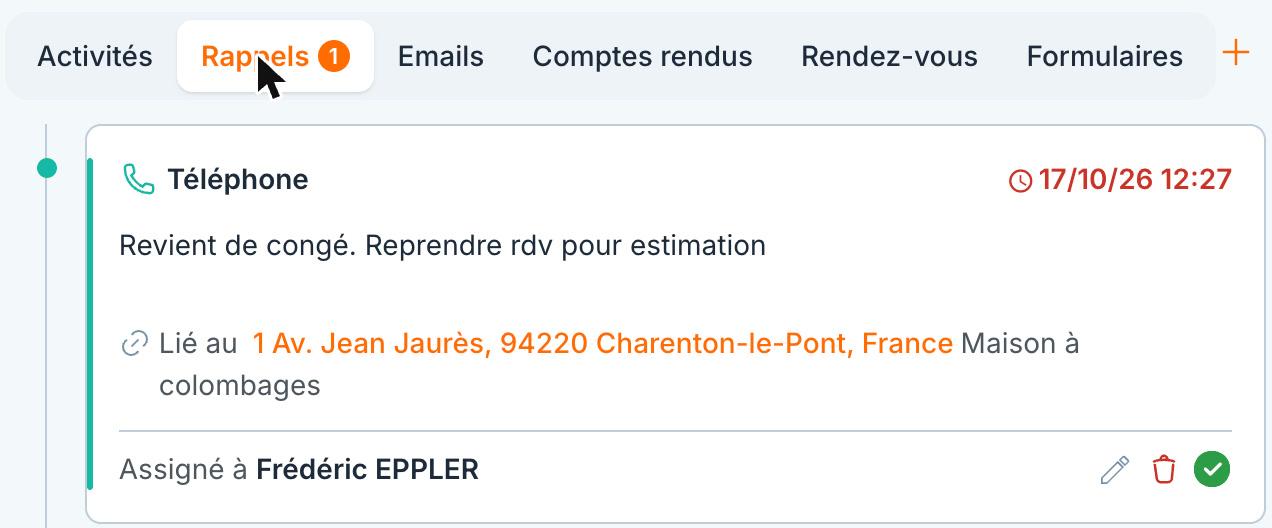The image size is (1272, 528).
Task: Click the teal timeline dot
Action: pyautogui.click(x=46, y=168)
